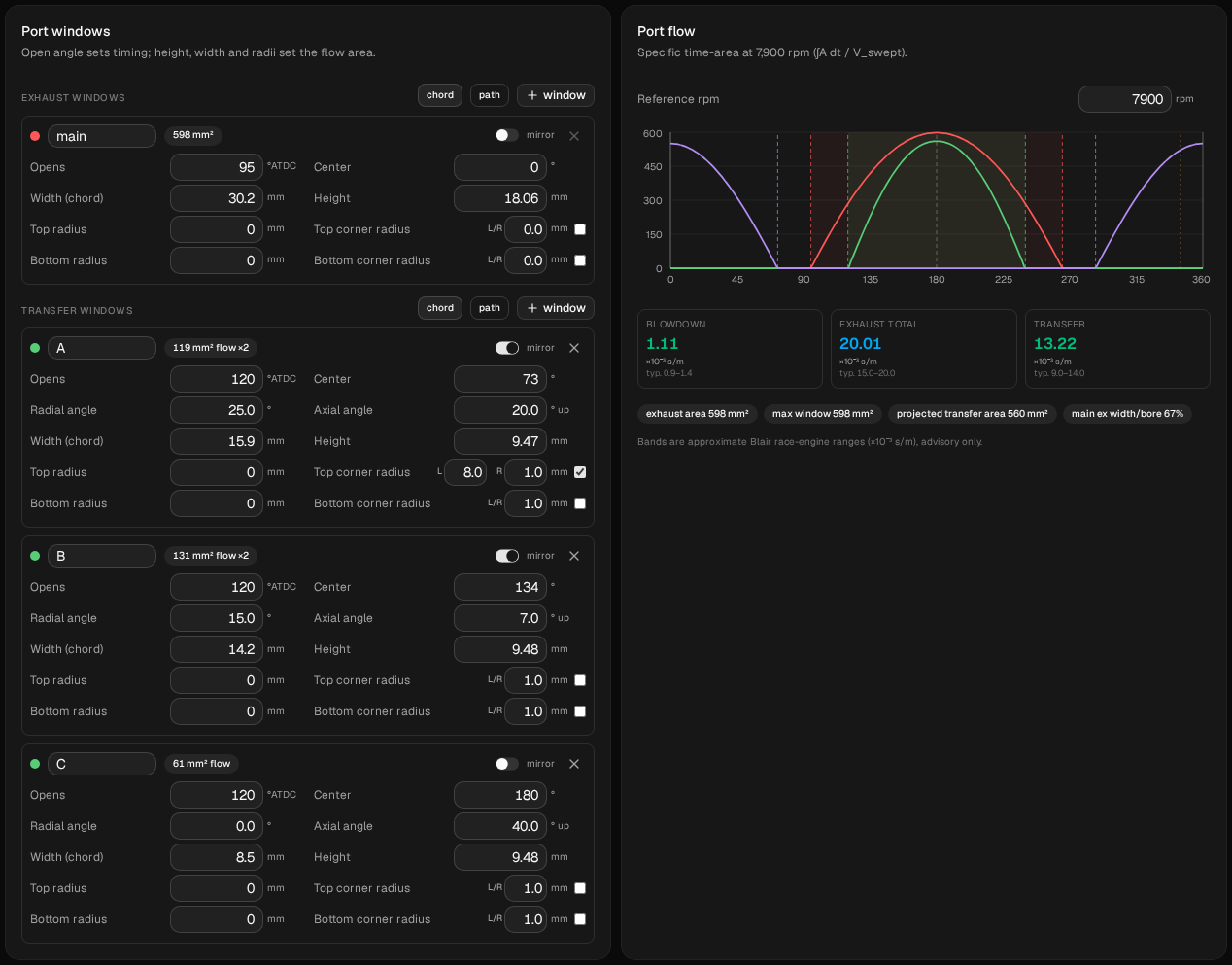Edit window A Axial angle field

(x=500, y=410)
